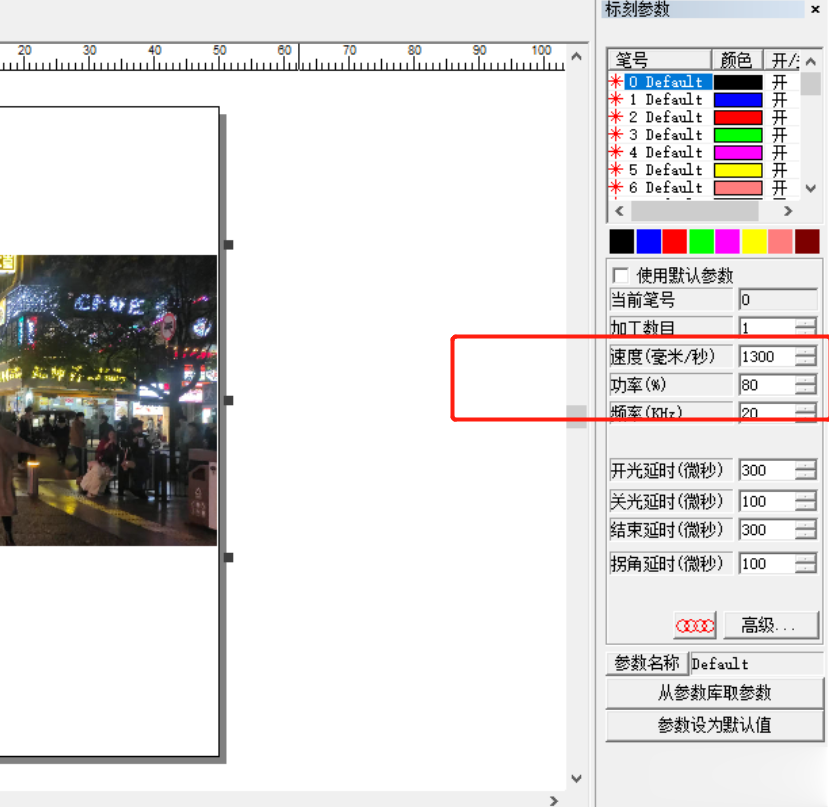Select pen 0 Default row
Viewport: 829px width, 807px height.
click(667, 82)
